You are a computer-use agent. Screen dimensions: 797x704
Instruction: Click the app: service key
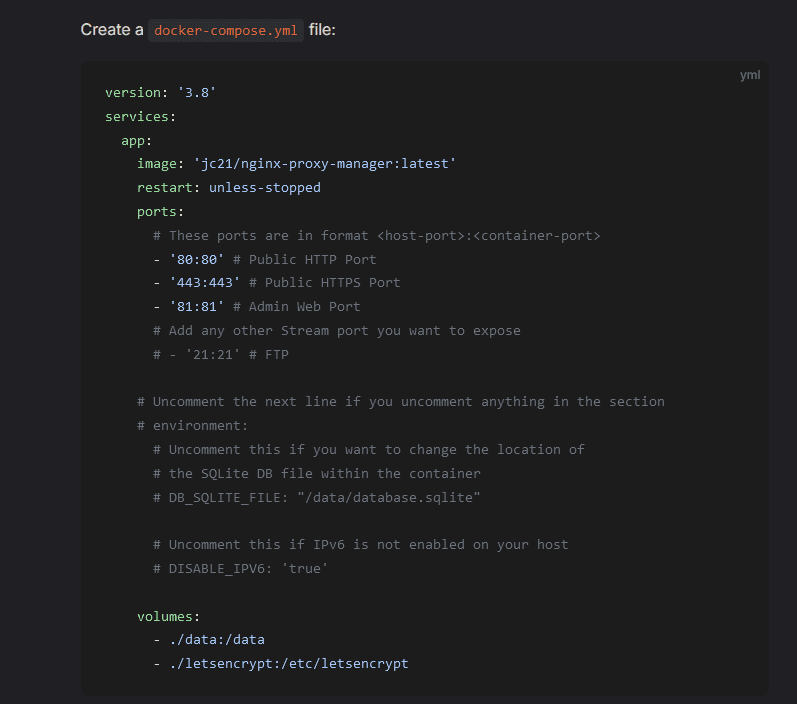[x=137, y=140]
